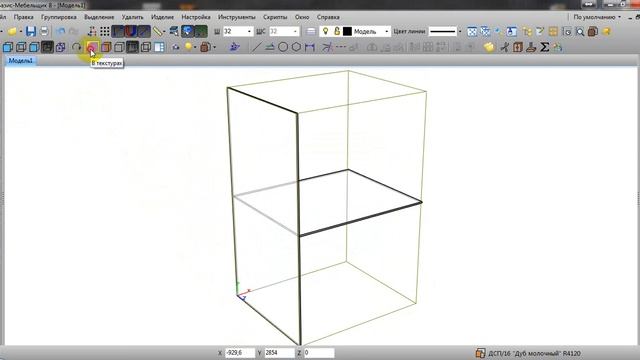
Task: Click the magnifier search icon at top right
Action: [580, 31]
